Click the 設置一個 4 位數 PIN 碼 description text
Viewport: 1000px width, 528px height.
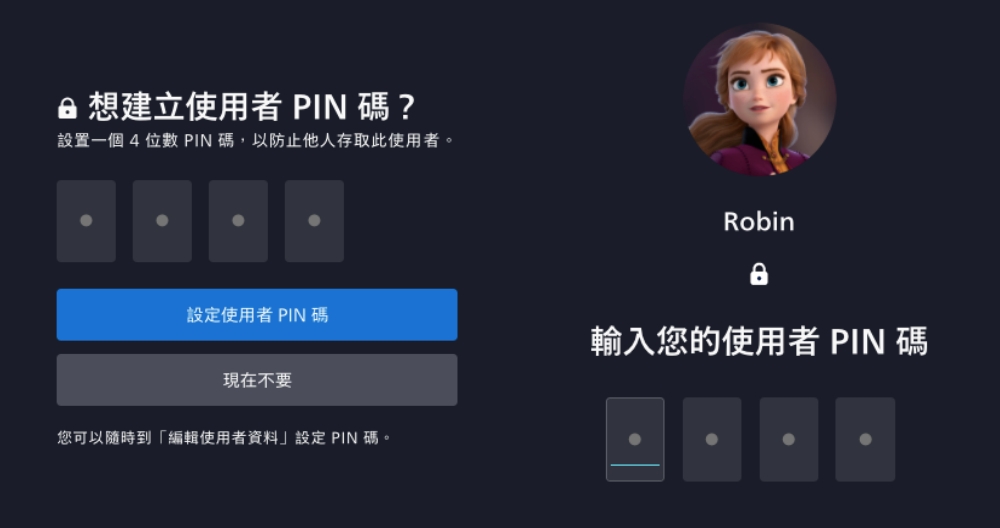coord(146,140)
